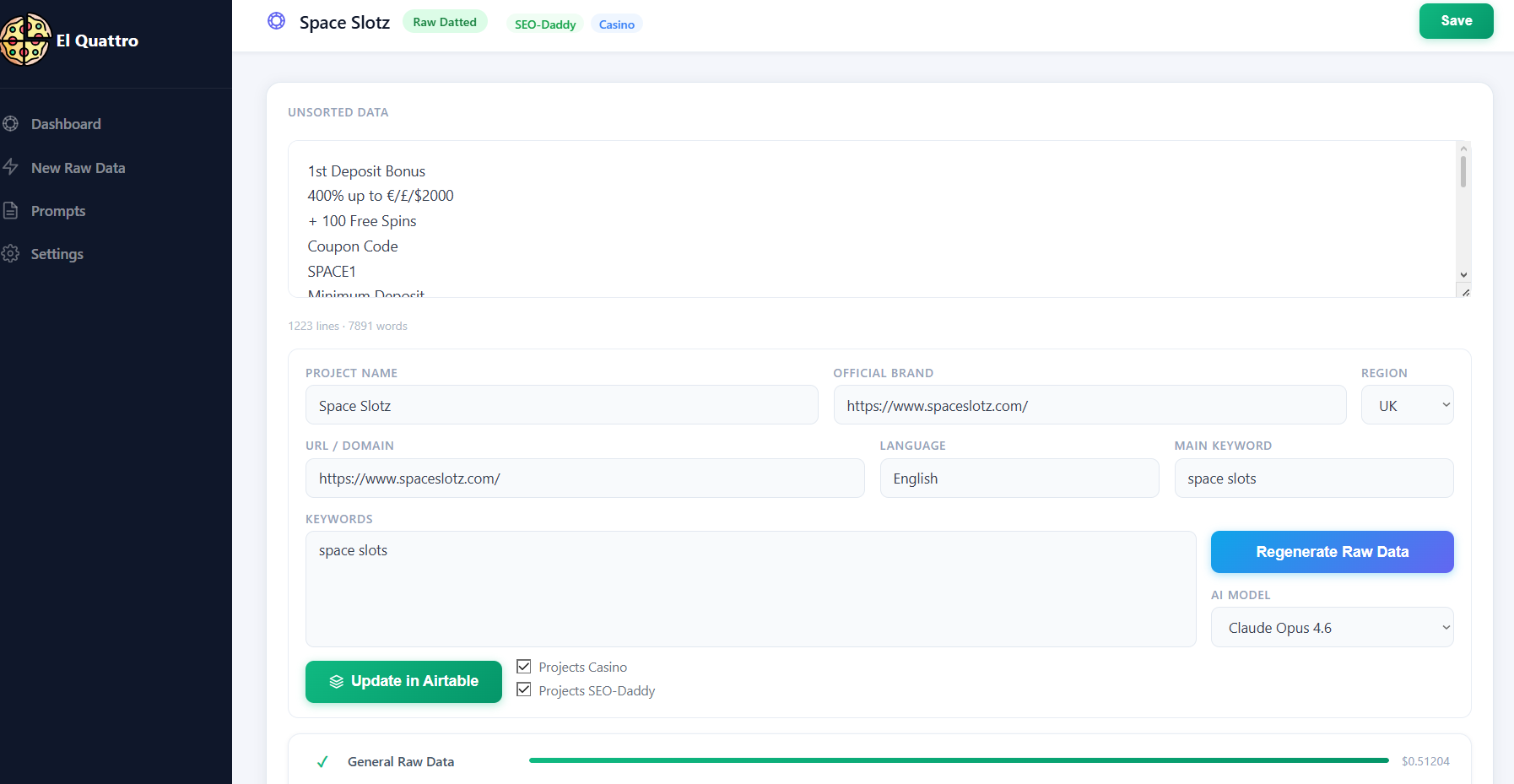The image size is (1514, 784).
Task: Click the $0.51204 cost value
Action: click(x=1425, y=761)
